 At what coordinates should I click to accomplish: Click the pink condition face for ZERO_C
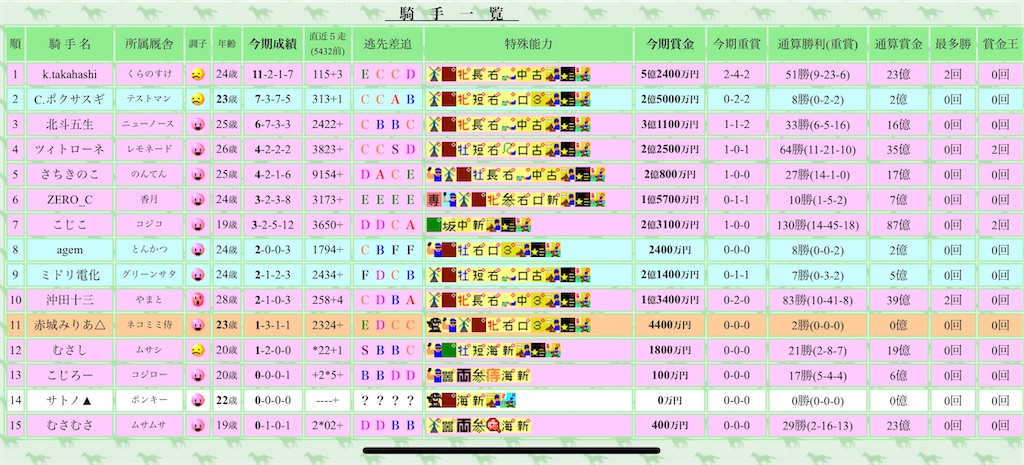[x=197, y=200]
